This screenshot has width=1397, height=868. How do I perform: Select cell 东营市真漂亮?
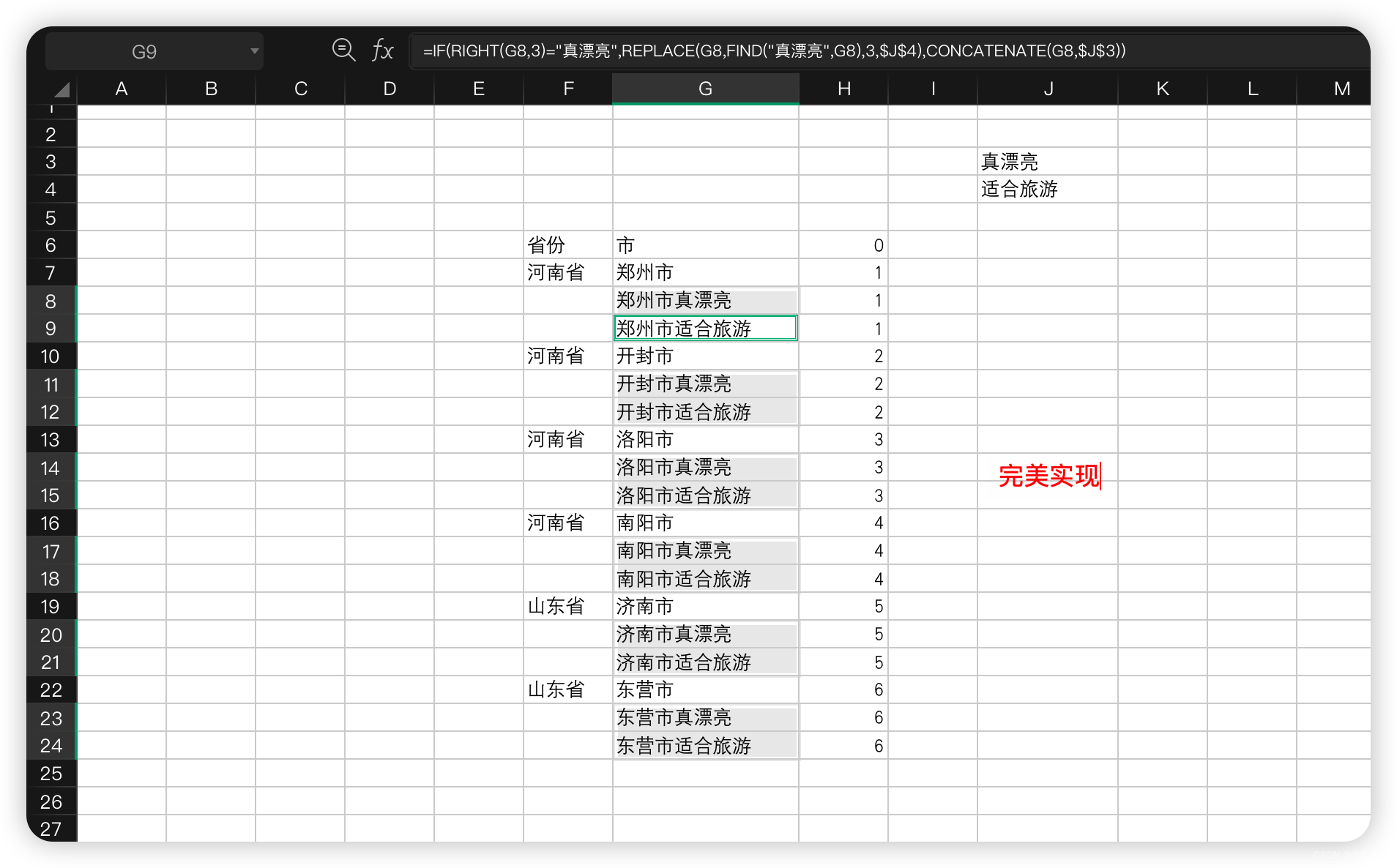[706, 718]
